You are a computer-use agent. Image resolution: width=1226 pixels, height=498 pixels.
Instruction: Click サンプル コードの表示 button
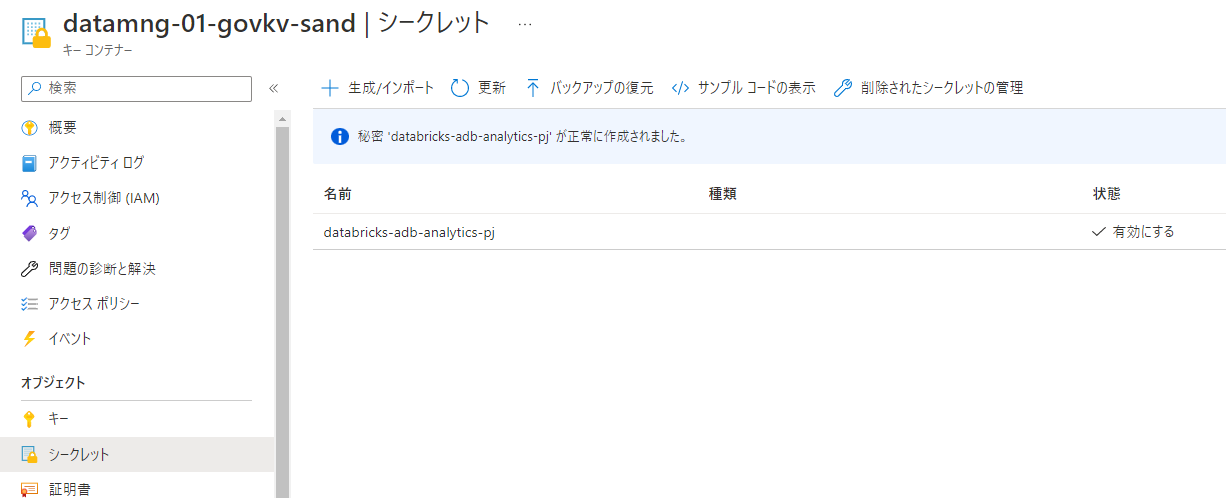[744, 88]
